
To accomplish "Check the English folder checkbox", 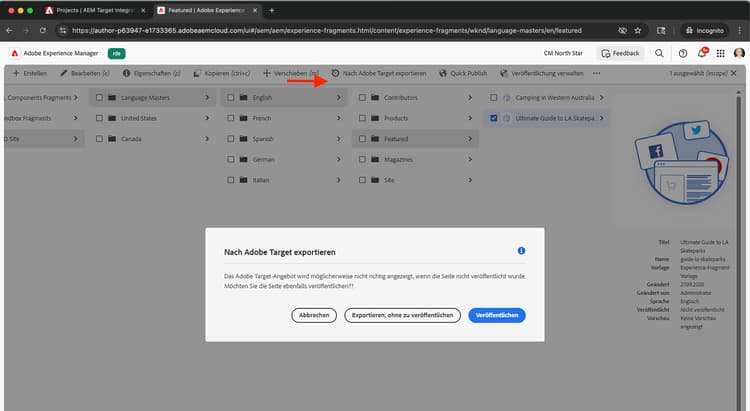I will [231, 98].
